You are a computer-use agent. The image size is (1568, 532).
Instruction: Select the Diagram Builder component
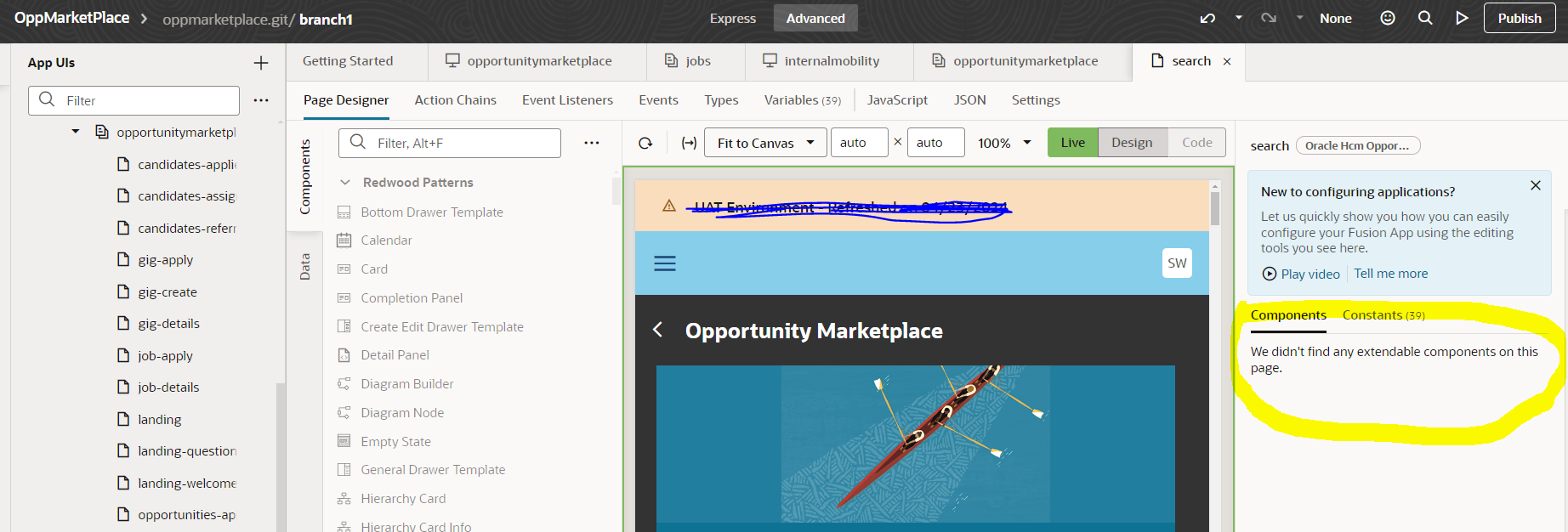(x=406, y=384)
